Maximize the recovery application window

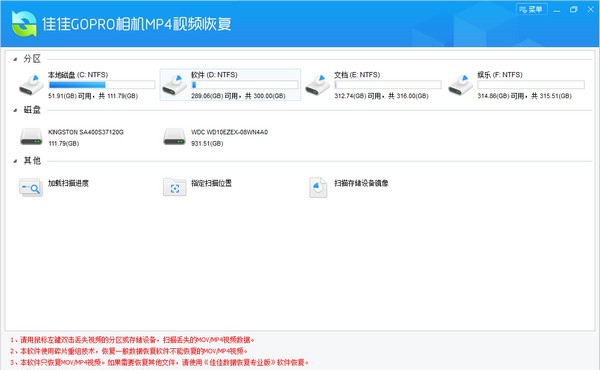pos(573,10)
